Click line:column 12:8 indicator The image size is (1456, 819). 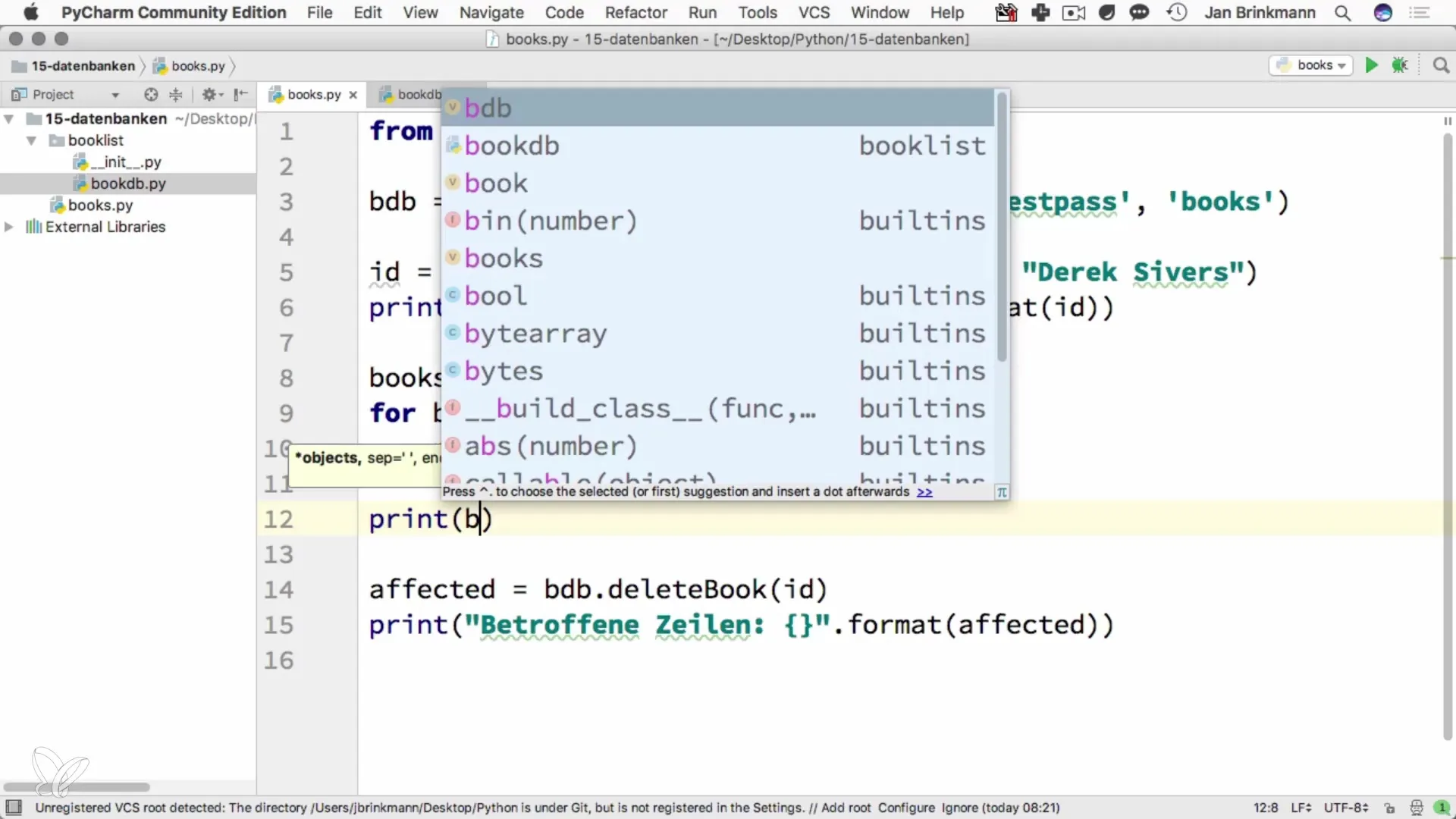tap(1266, 808)
